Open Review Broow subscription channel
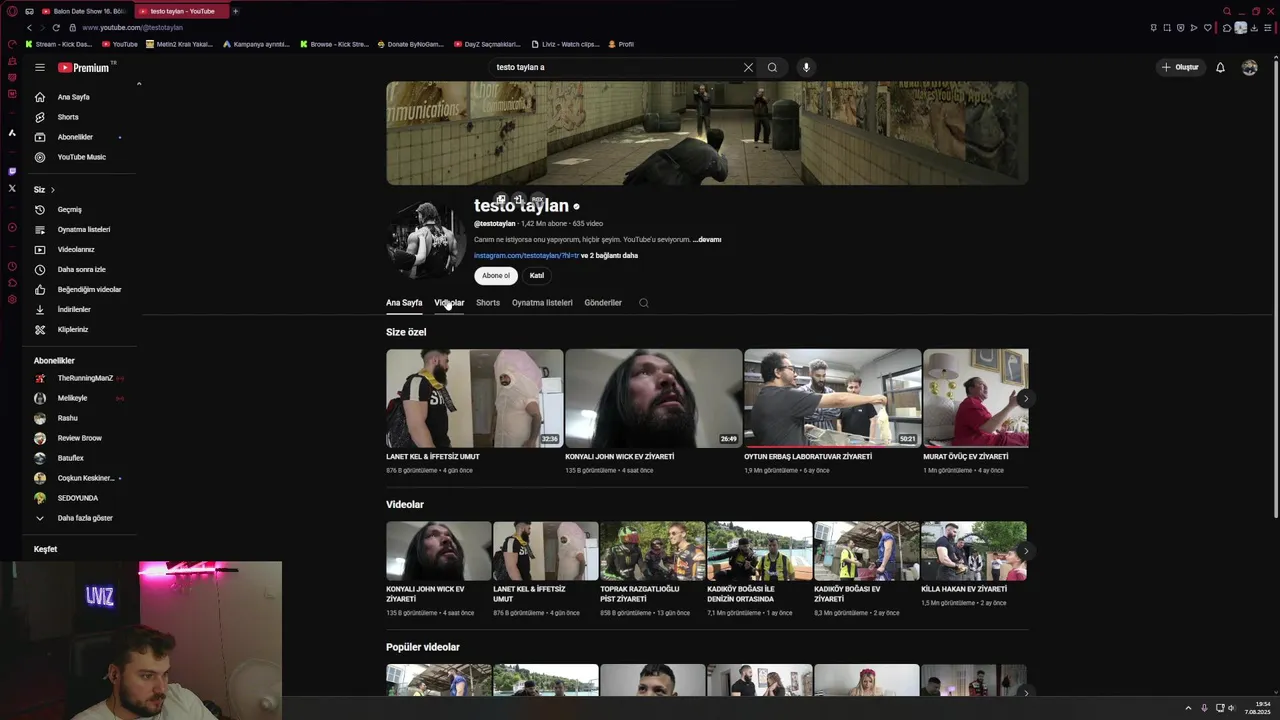Image resolution: width=1280 pixels, height=720 pixels. coord(81,438)
